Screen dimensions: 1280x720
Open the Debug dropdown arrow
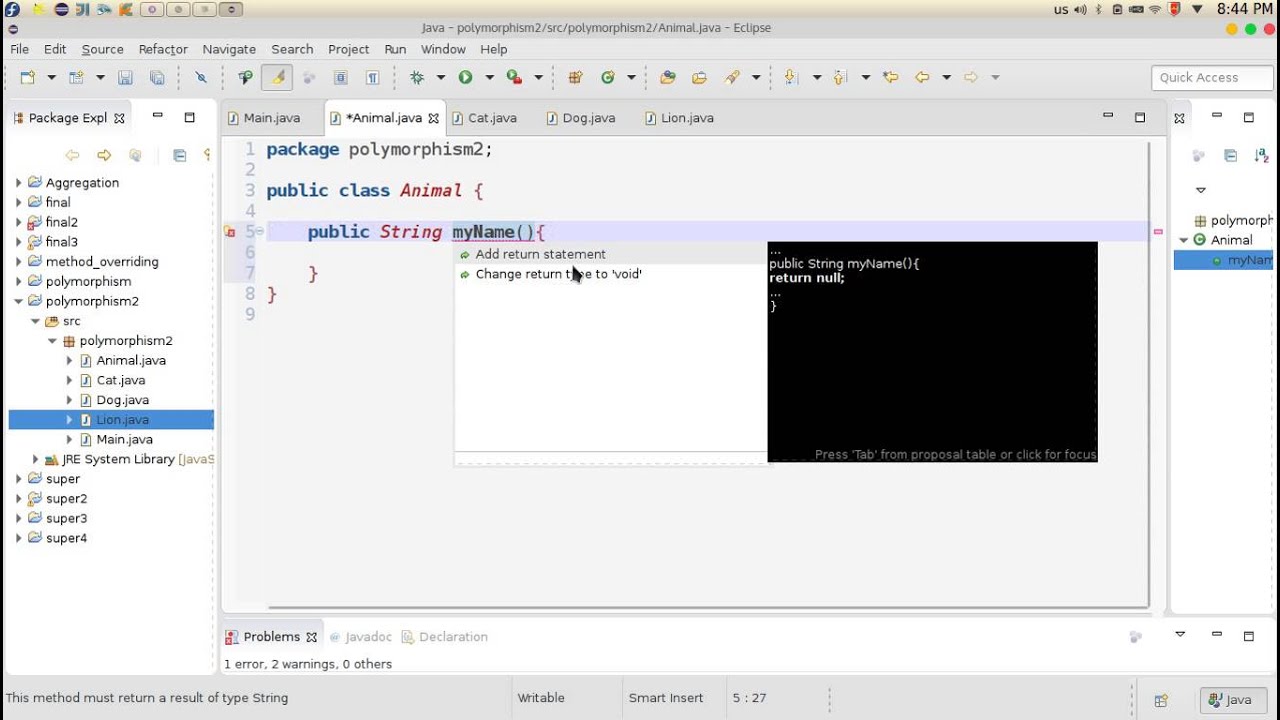tap(440, 77)
